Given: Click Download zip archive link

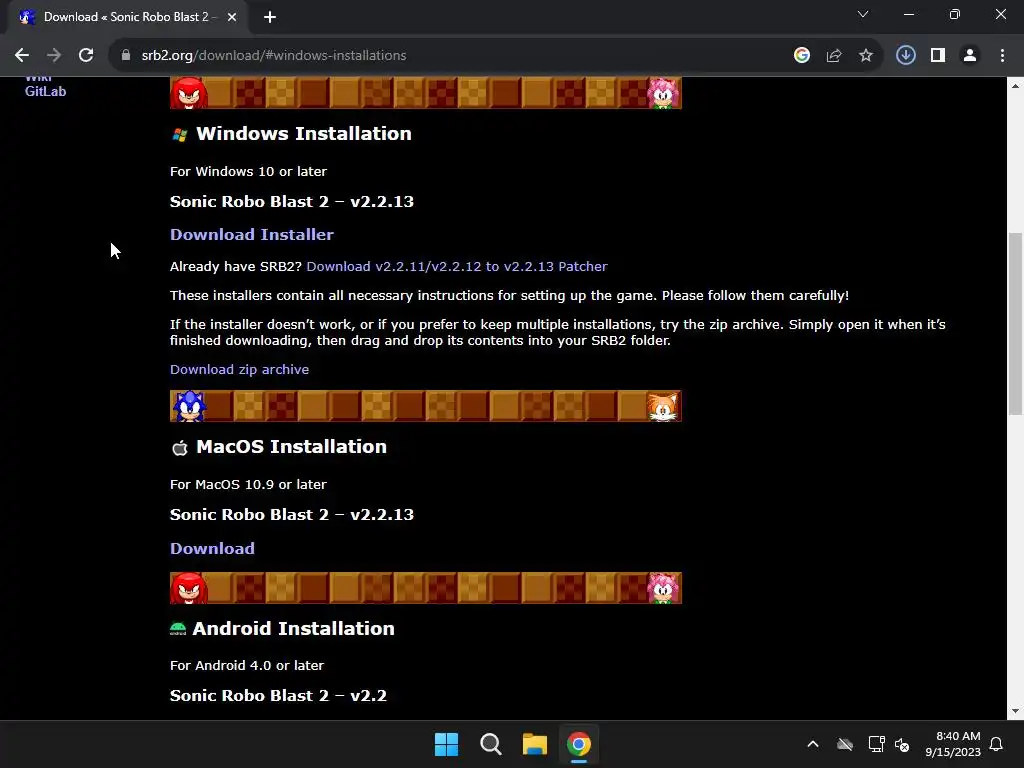Looking at the screenshot, I should pos(239,370).
